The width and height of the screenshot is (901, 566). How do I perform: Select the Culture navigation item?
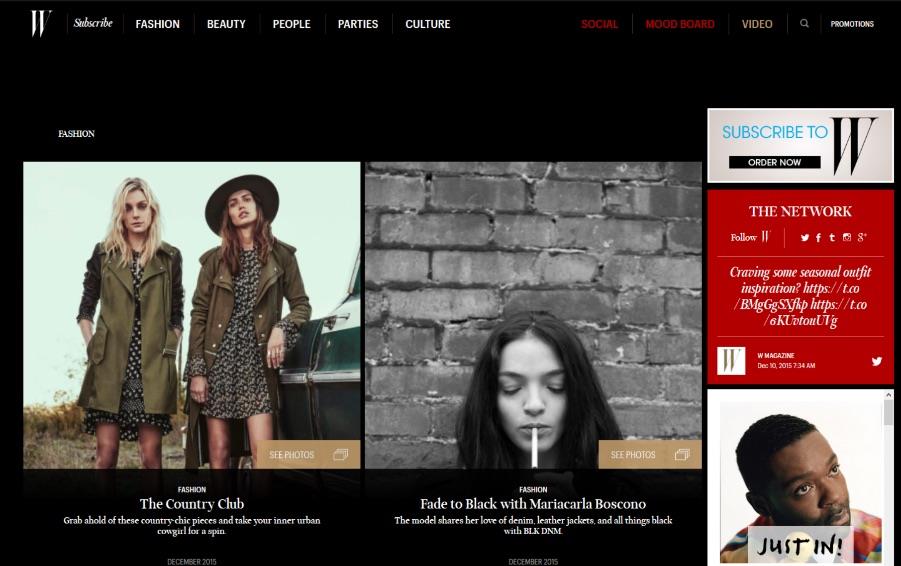point(427,24)
